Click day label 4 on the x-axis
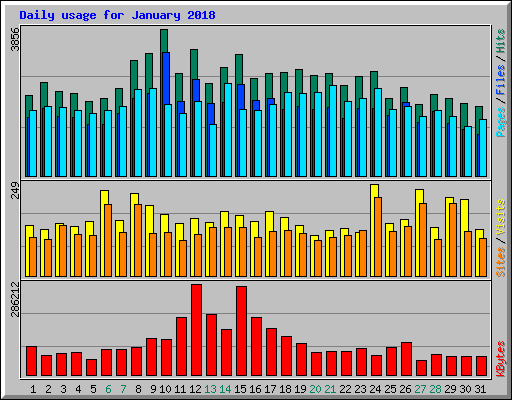 point(78,389)
